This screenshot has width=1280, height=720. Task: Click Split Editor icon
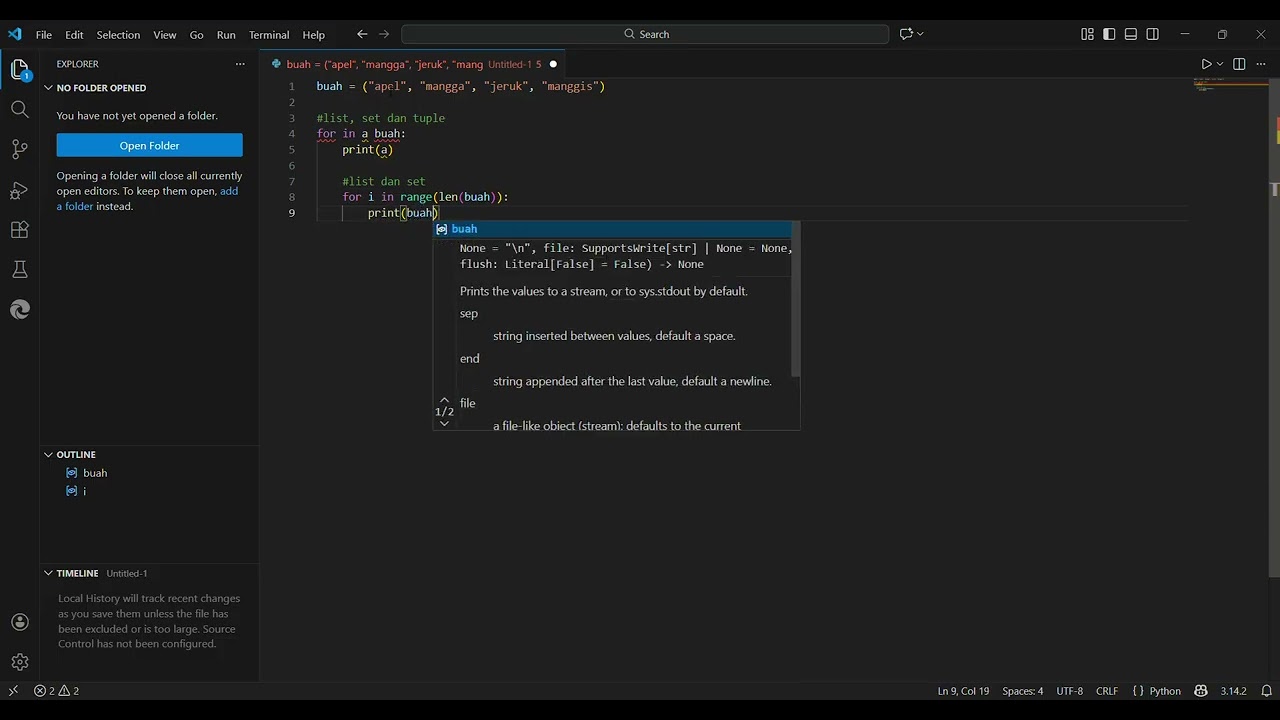[1239, 64]
